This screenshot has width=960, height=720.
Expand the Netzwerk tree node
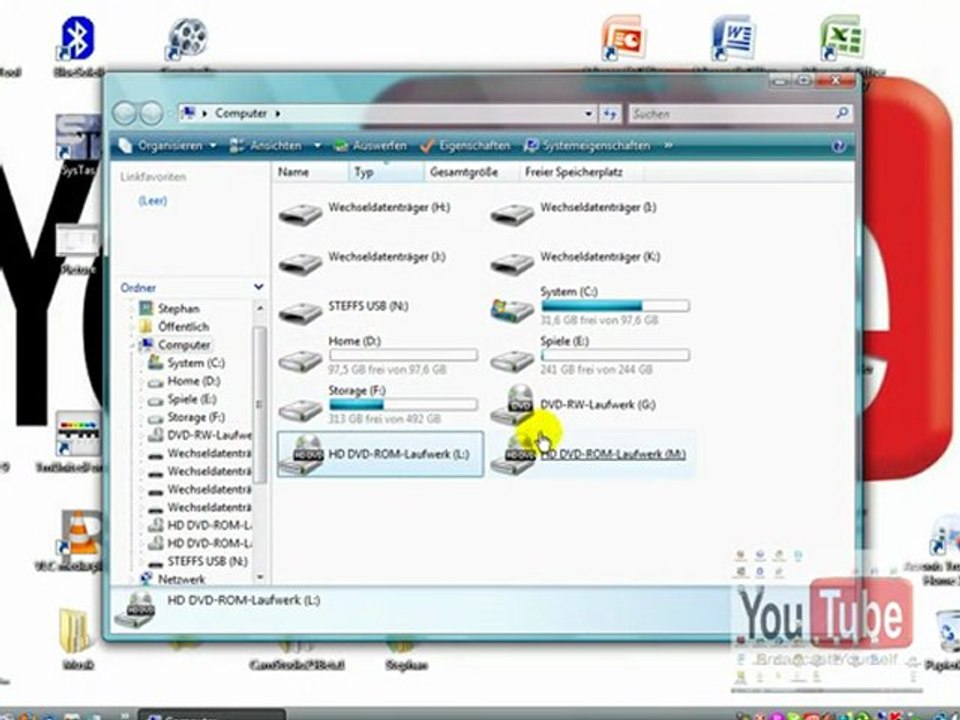click(133, 579)
